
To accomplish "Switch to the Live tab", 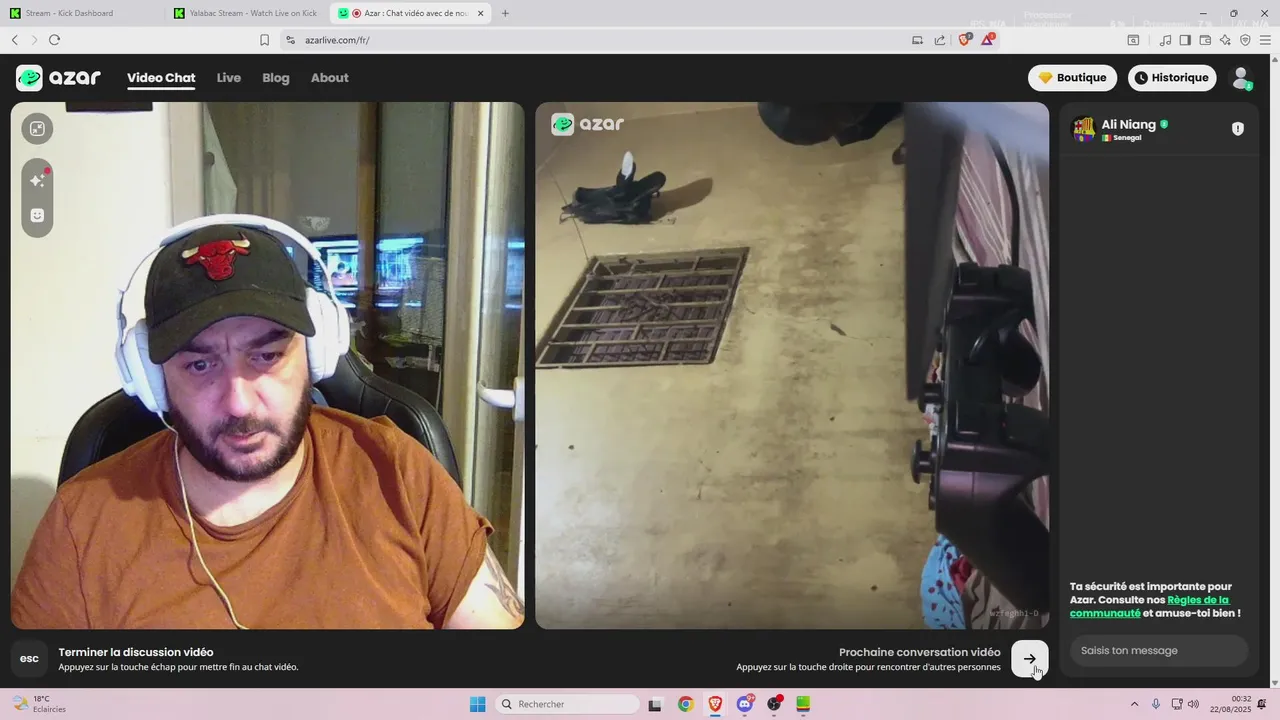I will 229,78.
